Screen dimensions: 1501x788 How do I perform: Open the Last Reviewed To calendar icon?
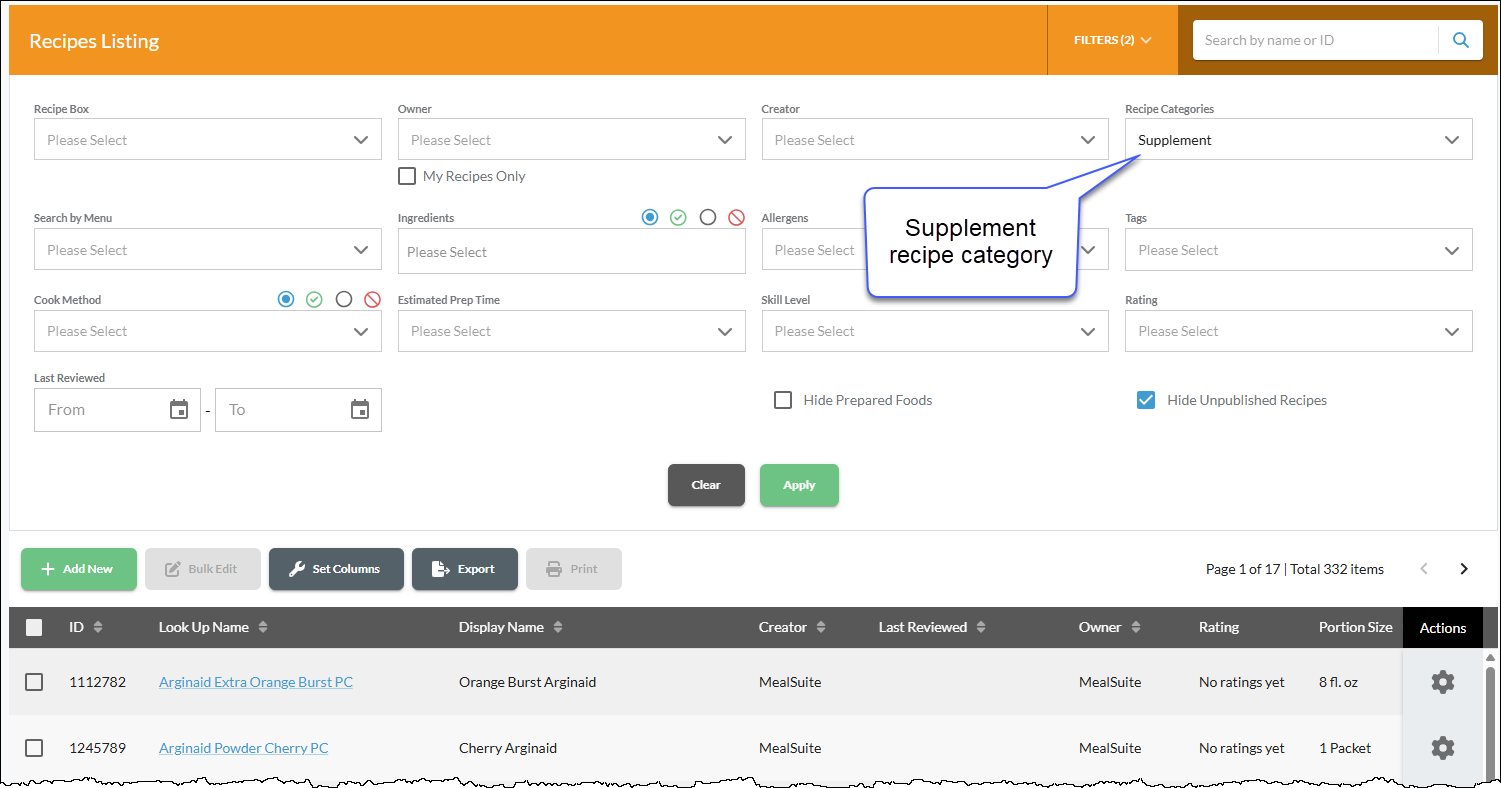[x=360, y=409]
